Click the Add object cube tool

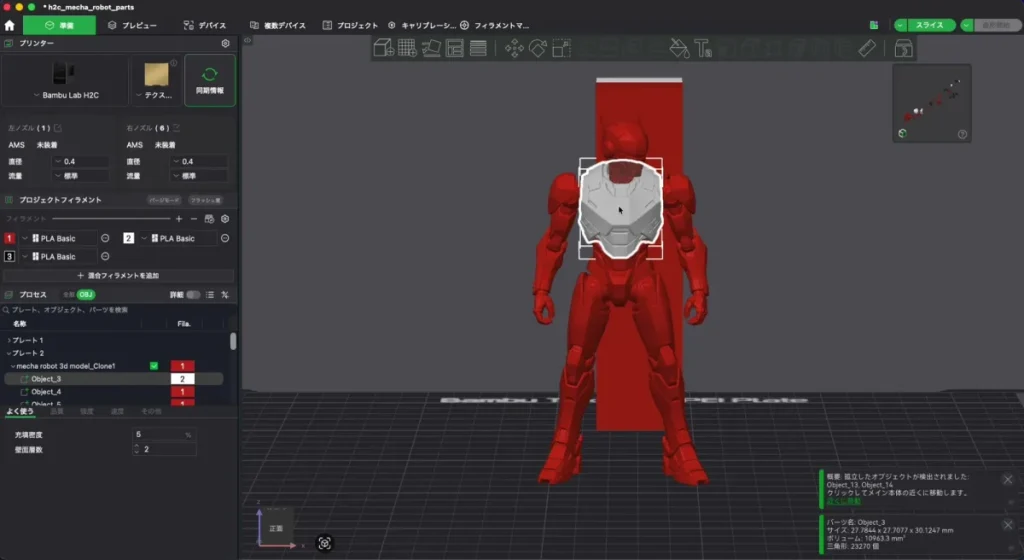point(383,48)
